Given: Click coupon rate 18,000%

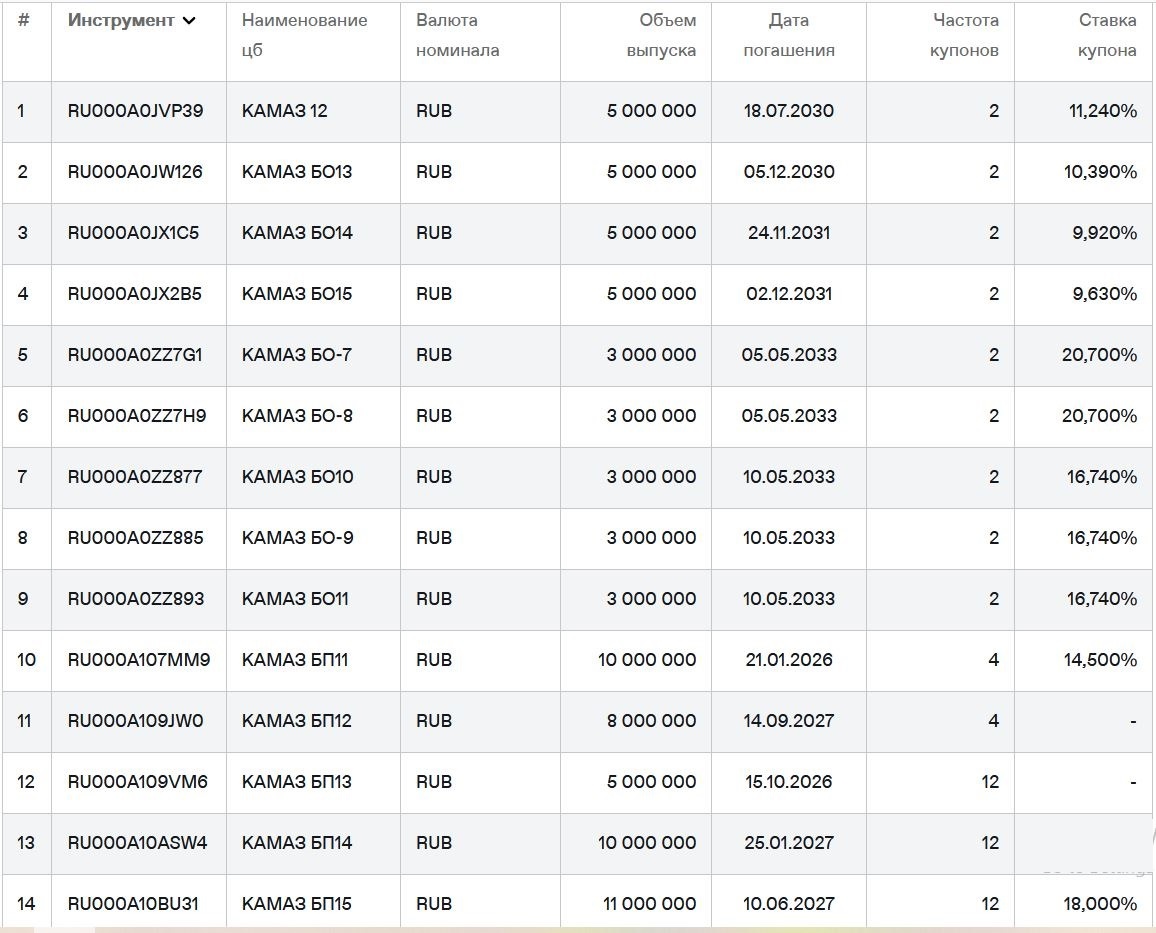Looking at the screenshot, I should [x=1100, y=904].
